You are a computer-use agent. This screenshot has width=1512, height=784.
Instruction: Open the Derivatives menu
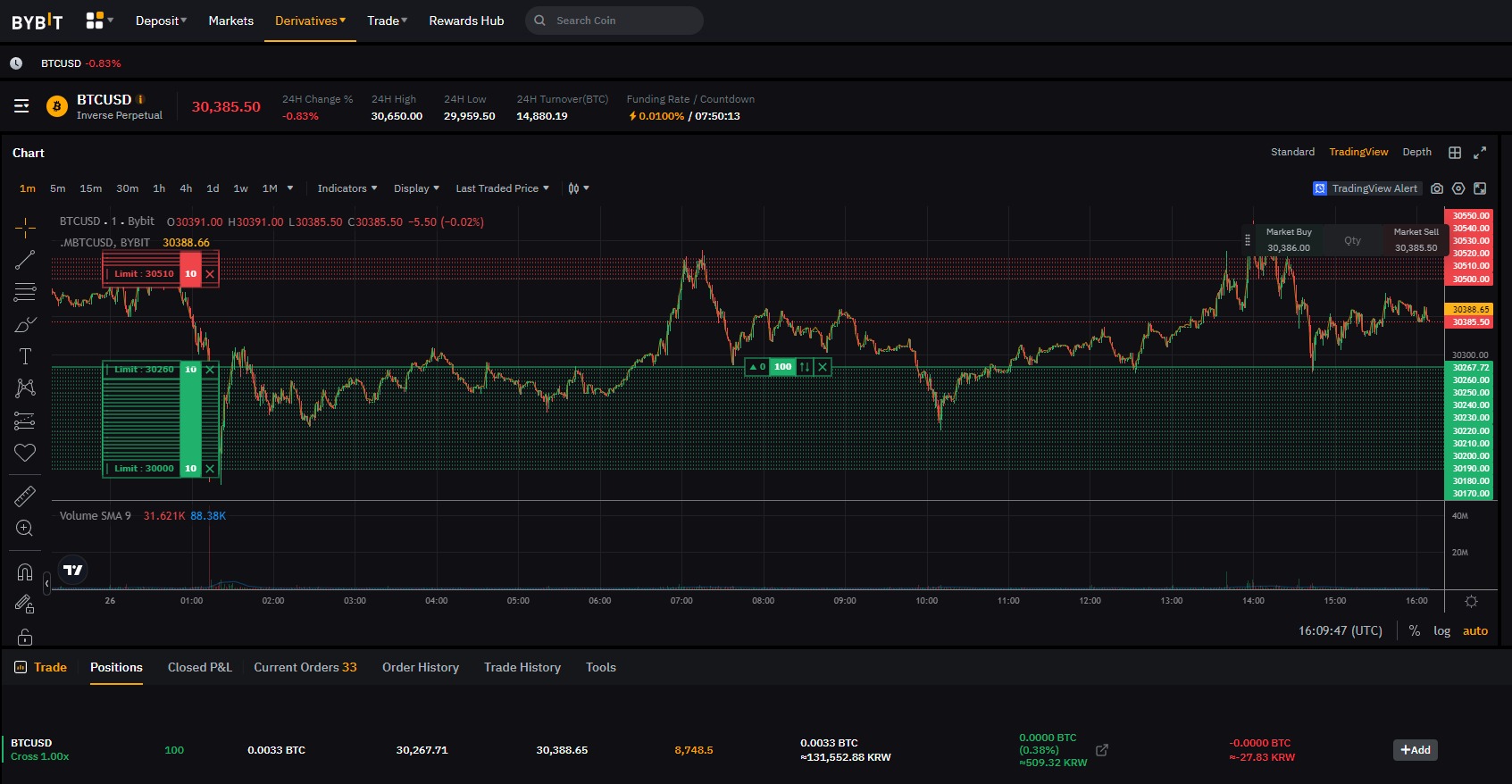pos(310,21)
